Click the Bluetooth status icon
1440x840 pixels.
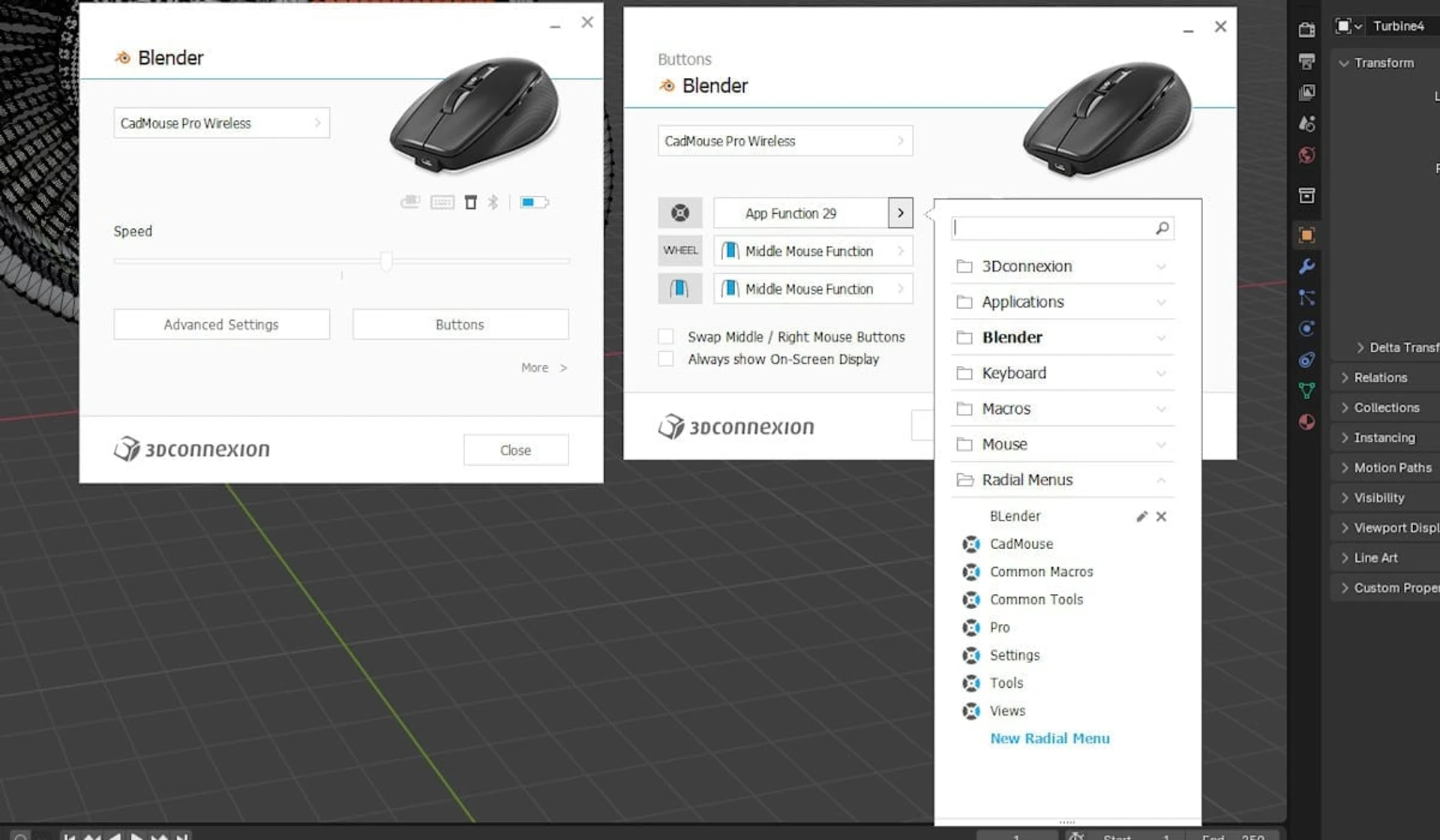coord(493,202)
